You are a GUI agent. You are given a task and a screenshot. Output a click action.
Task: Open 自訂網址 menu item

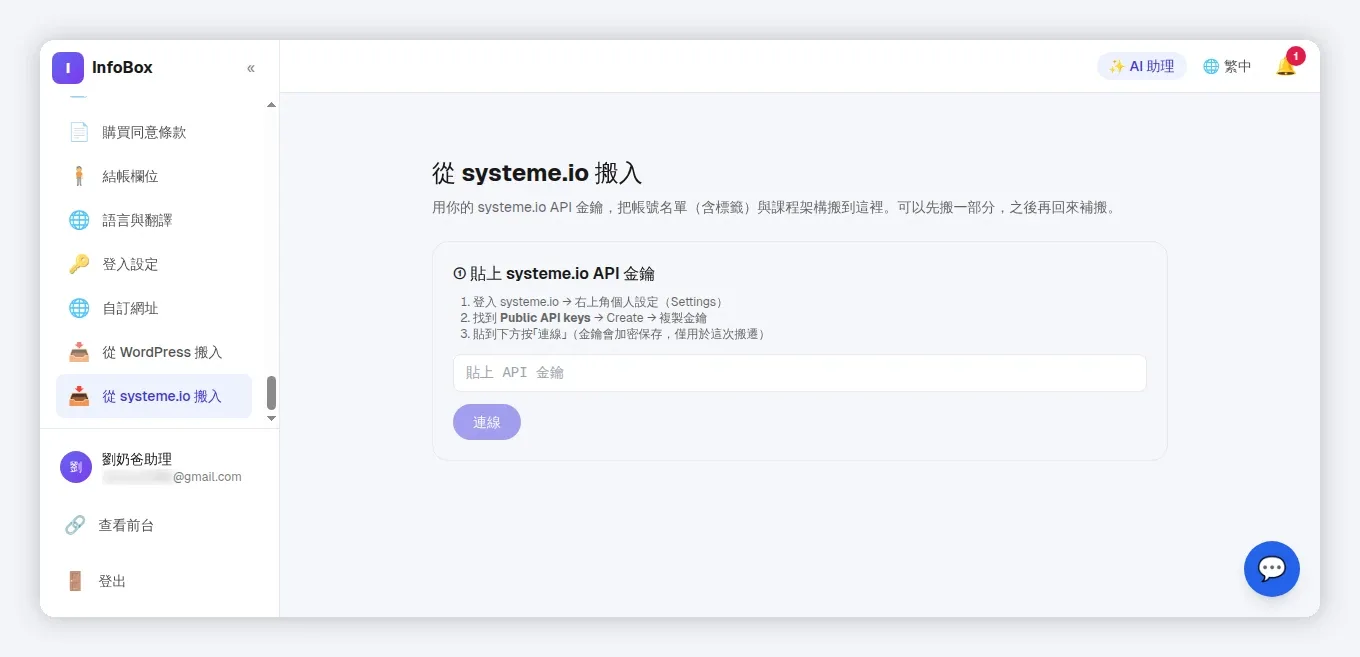pos(154,308)
